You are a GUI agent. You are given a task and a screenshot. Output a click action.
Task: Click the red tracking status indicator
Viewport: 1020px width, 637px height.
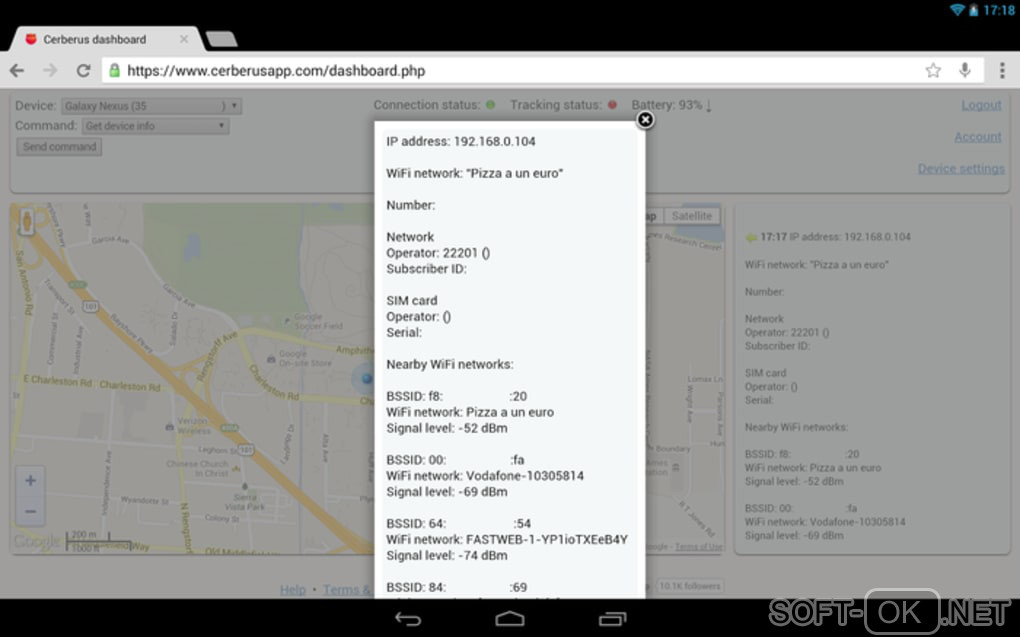(x=611, y=105)
